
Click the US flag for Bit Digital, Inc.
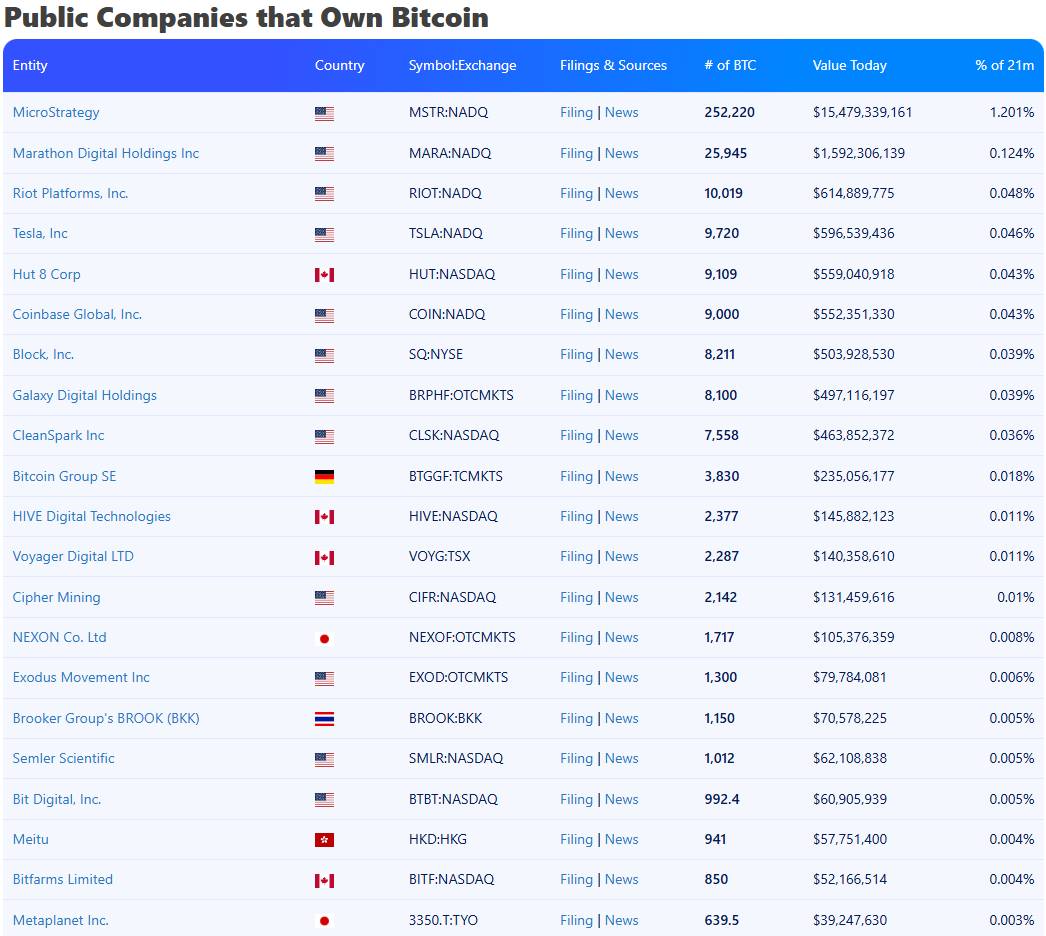point(324,800)
